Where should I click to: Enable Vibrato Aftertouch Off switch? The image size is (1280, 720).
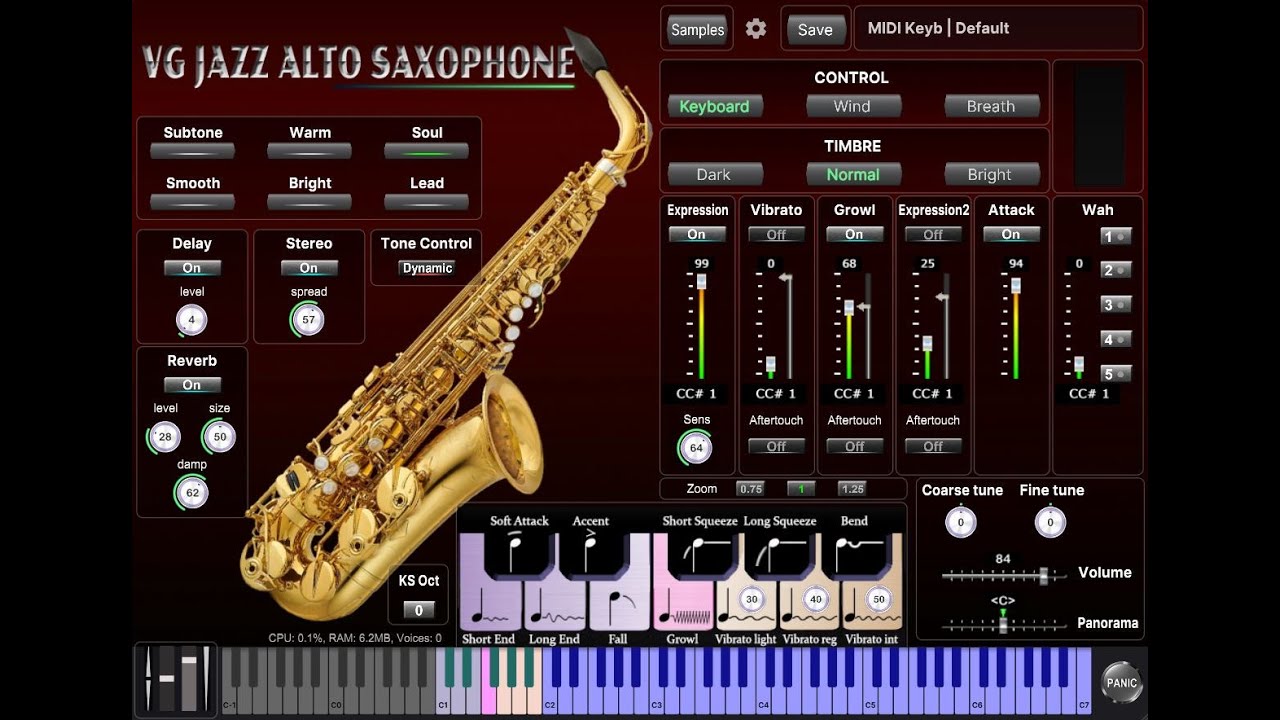coord(776,446)
